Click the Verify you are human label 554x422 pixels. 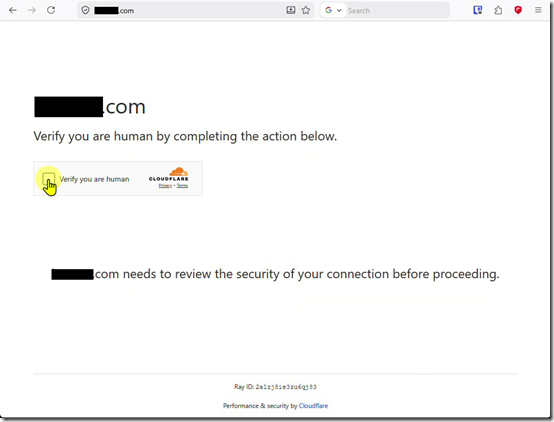pyautogui.click(x=94, y=179)
